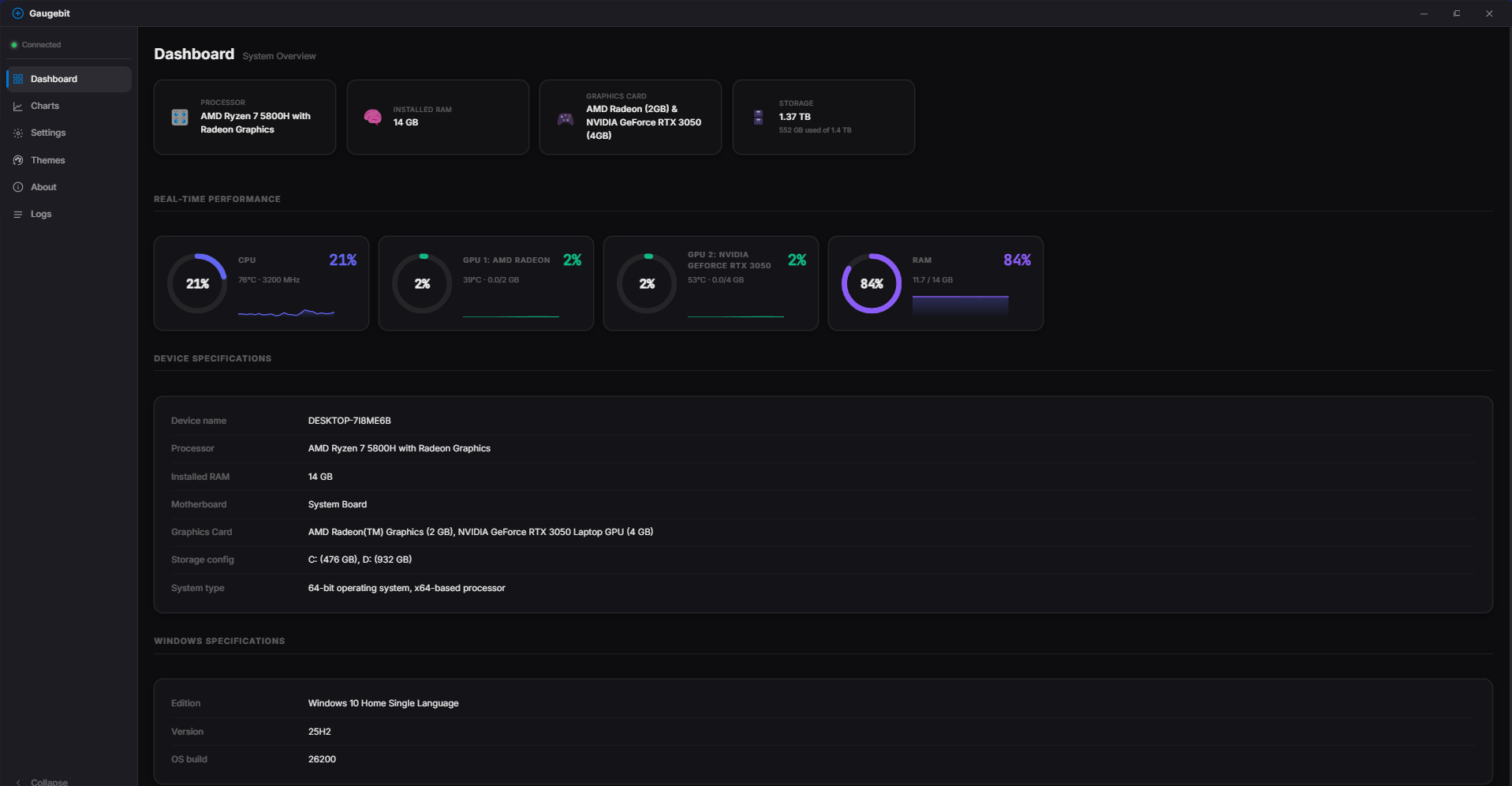Screen dimensions: 1512x786
Task: Click the '25H2' version value
Action: point(319,732)
